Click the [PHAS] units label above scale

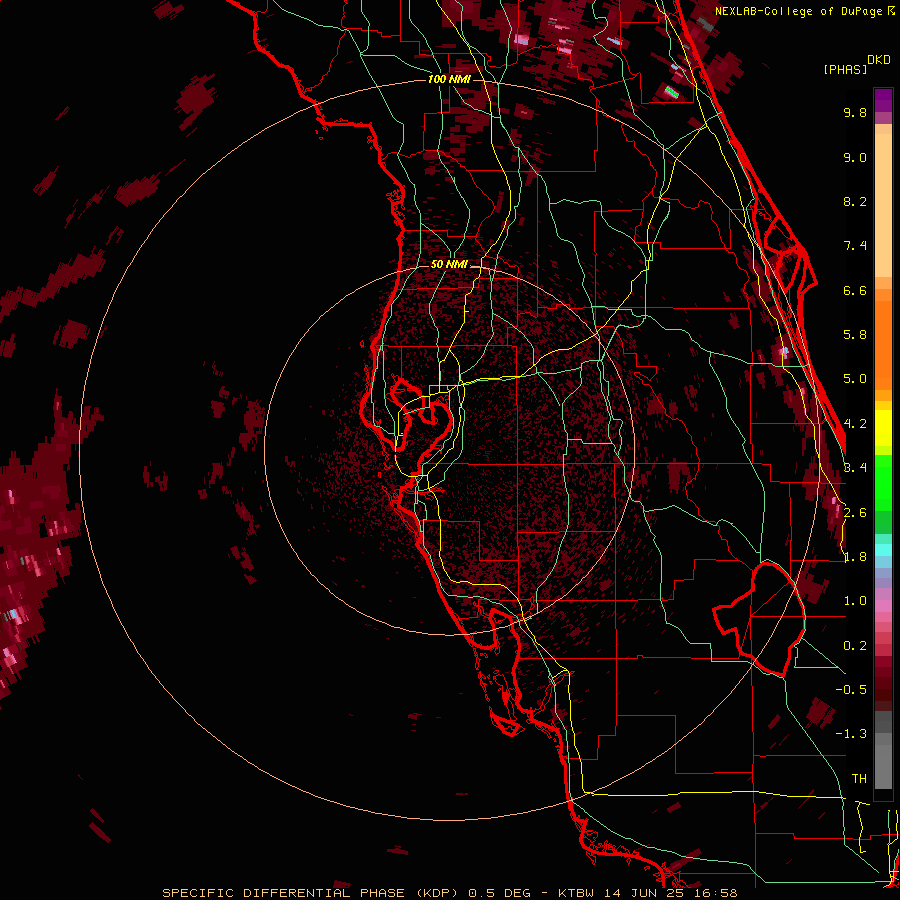click(845, 69)
